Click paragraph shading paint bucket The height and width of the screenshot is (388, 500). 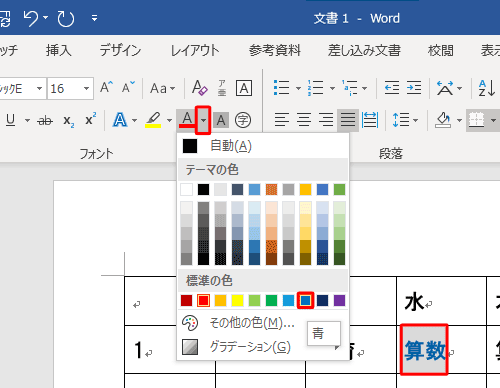443,120
